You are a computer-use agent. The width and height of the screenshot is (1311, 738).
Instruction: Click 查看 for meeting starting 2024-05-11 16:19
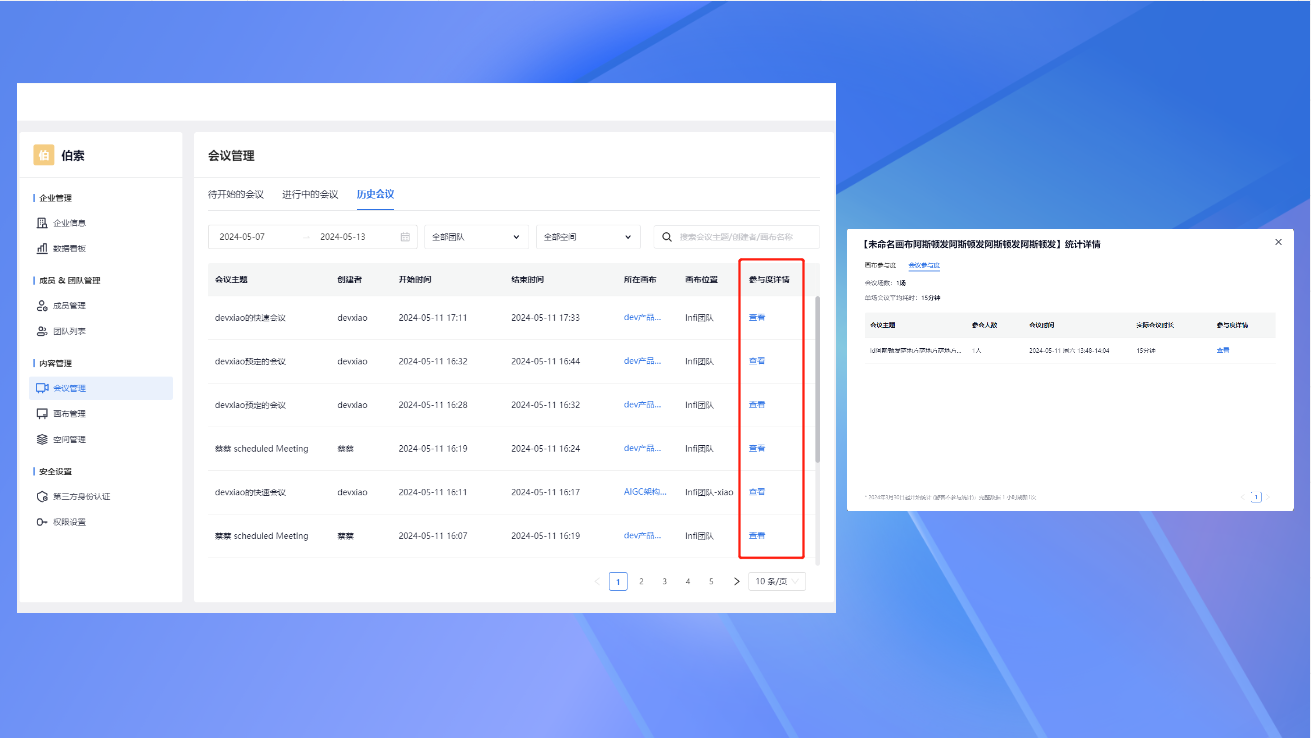pyautogui.click(x=757, y=448)
